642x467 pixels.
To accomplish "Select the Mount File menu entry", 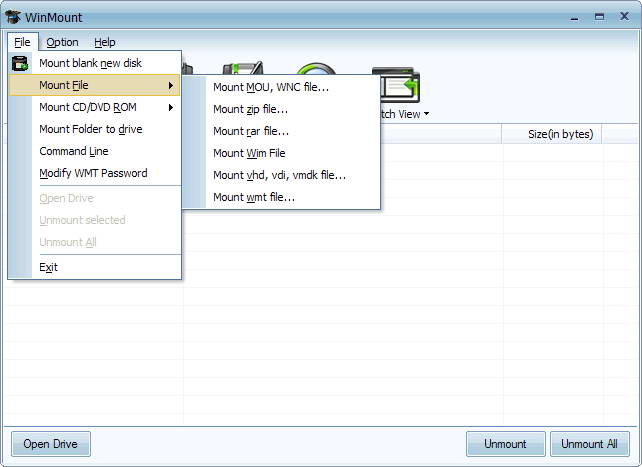I will click(94, 85).
